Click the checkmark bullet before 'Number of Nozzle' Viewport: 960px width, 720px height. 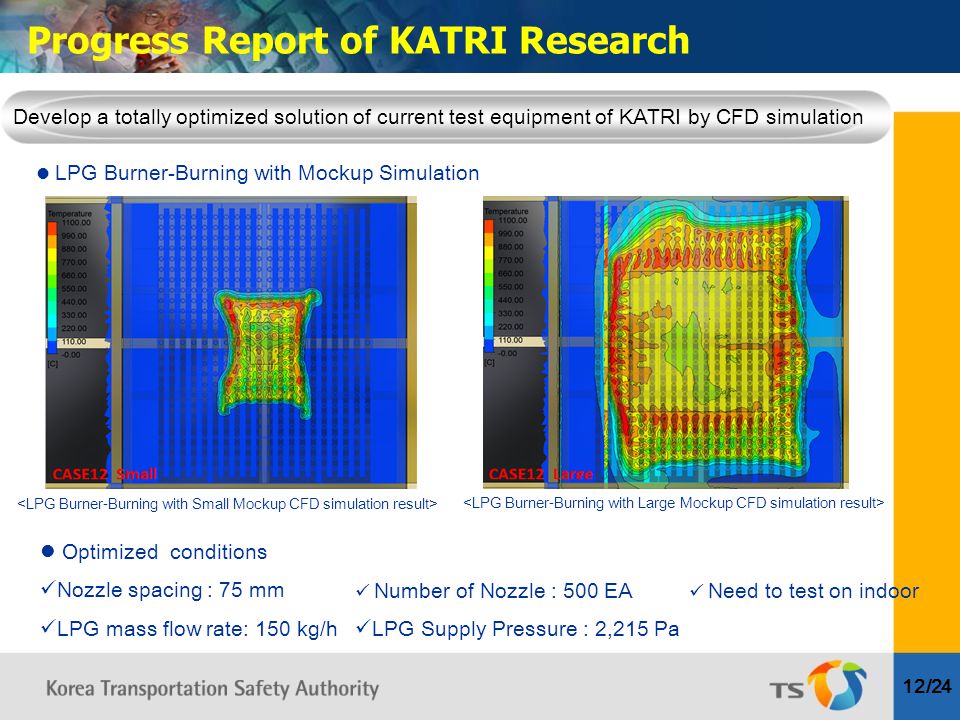pyautogui.click(x=362, y=591)
